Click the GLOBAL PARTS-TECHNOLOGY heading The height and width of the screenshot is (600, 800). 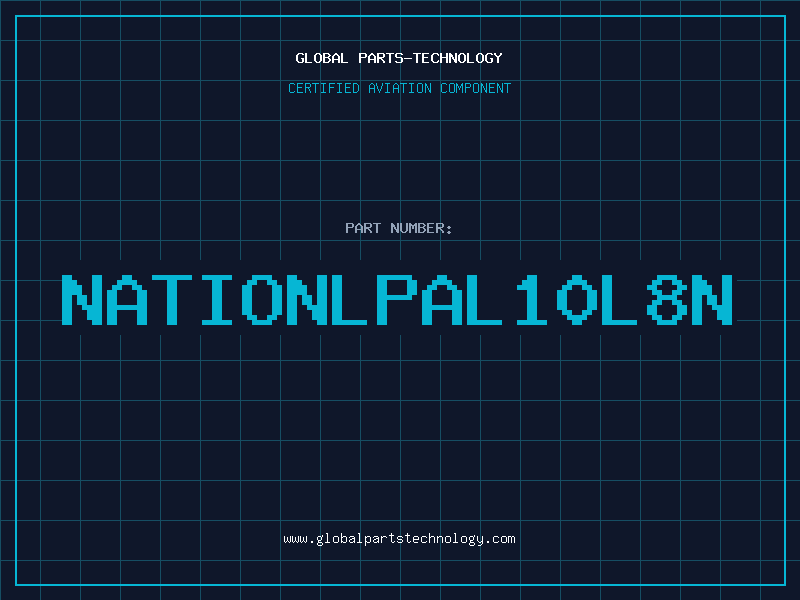pyautogui.click(x=399, y=58)
